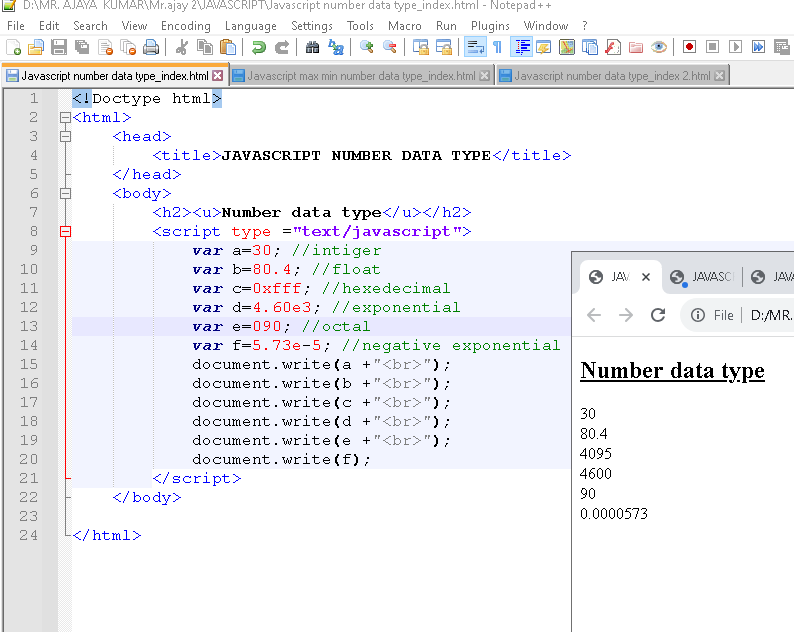Reload the page in the browser
The width and height of the screenshot is (794, 632).
click(658, 315)
